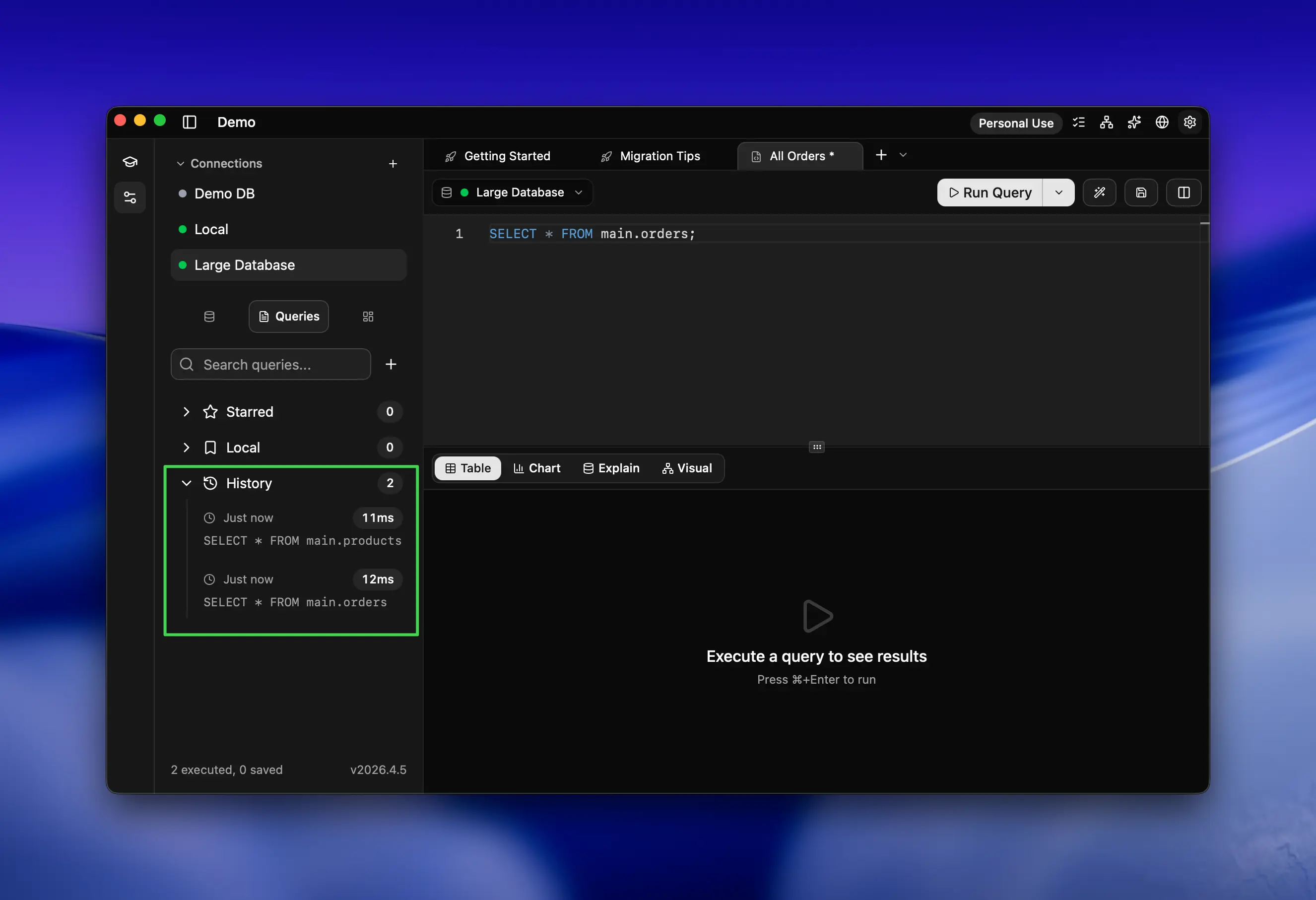The image size is (1316, 900).
Task: Switch to the database tables view icon
Action: pos(209,317)
